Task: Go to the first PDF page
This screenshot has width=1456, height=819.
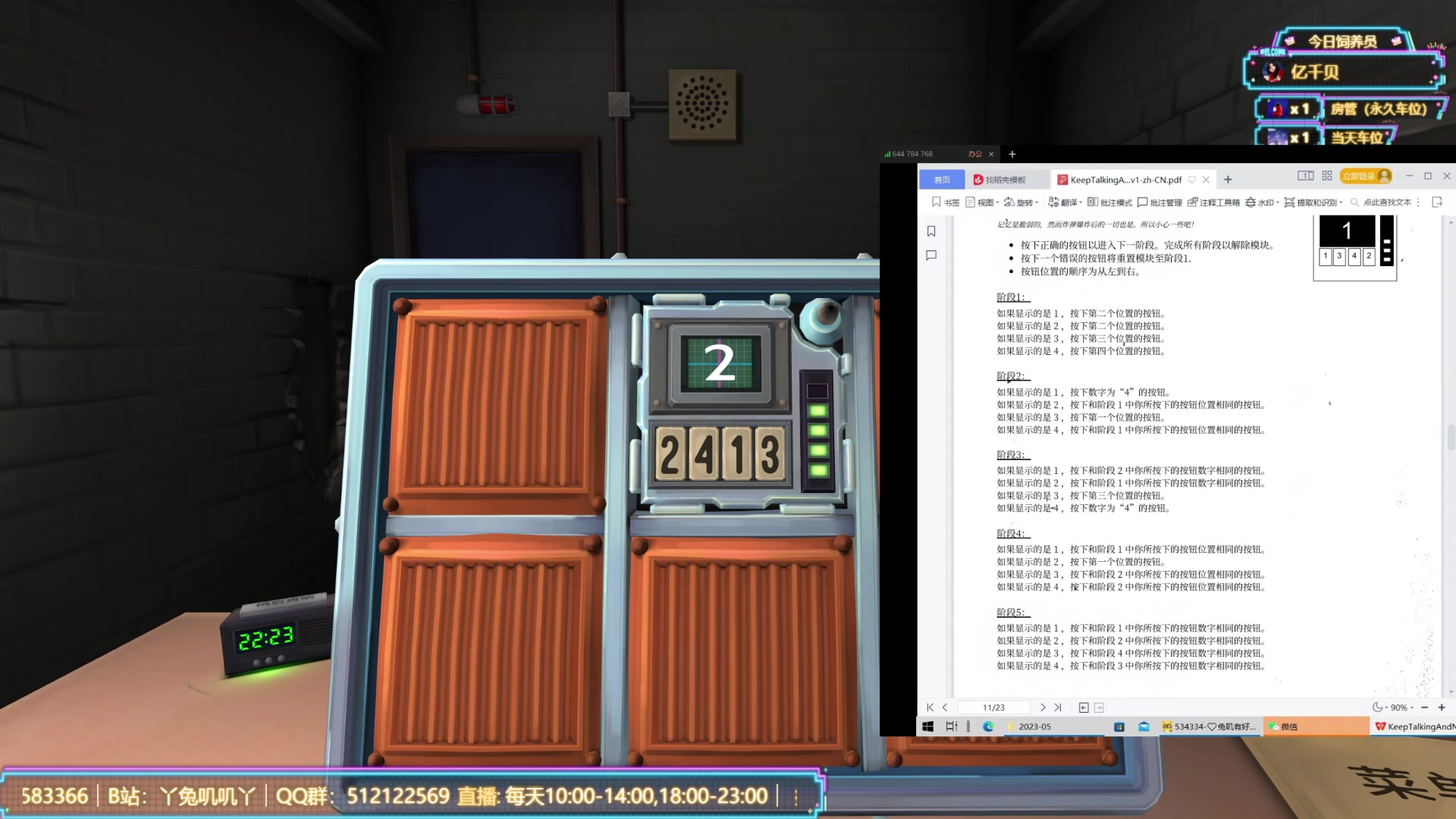Action: click(930, 708)
